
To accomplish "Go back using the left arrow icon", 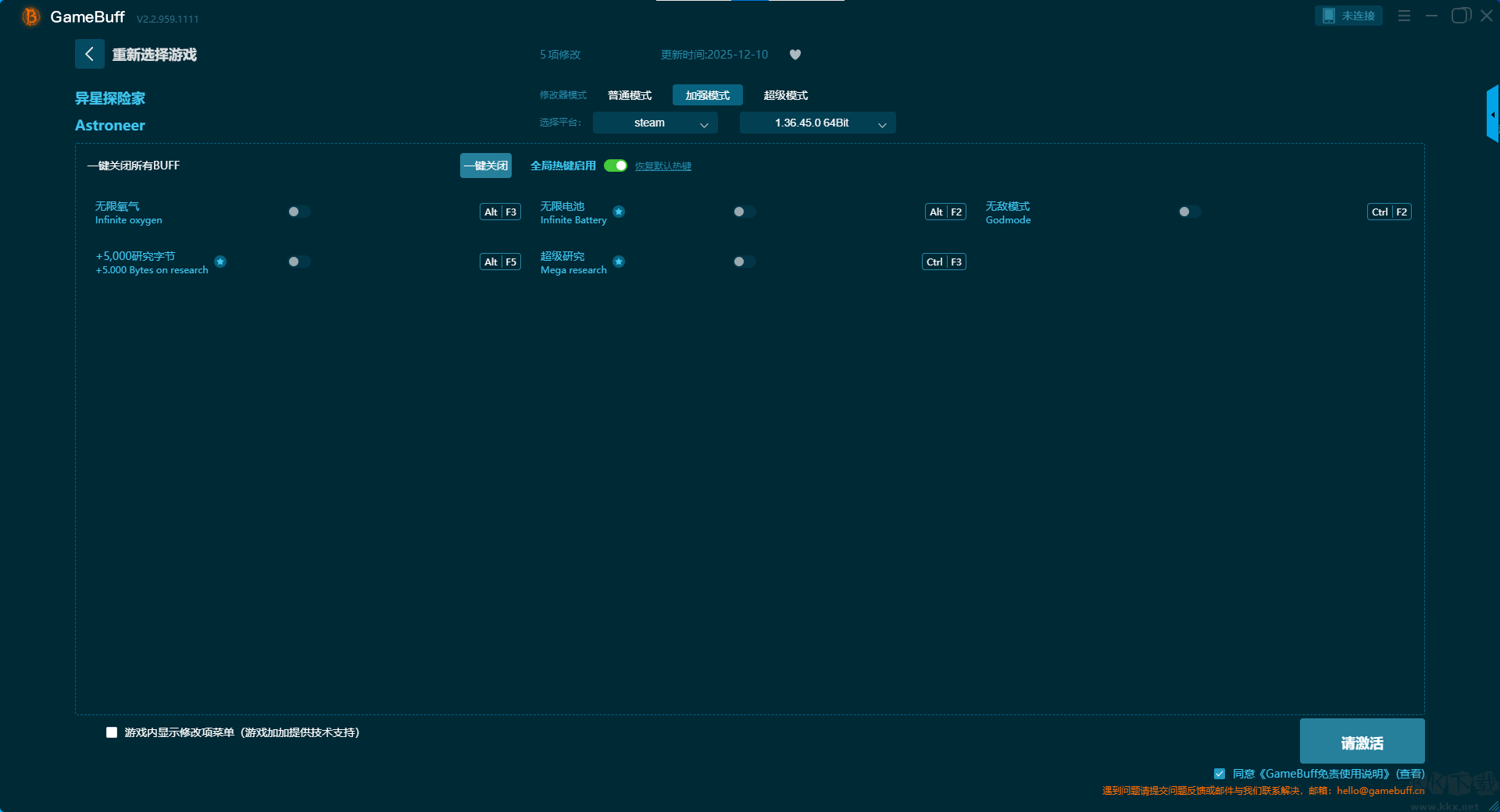I will coord(89,54).
